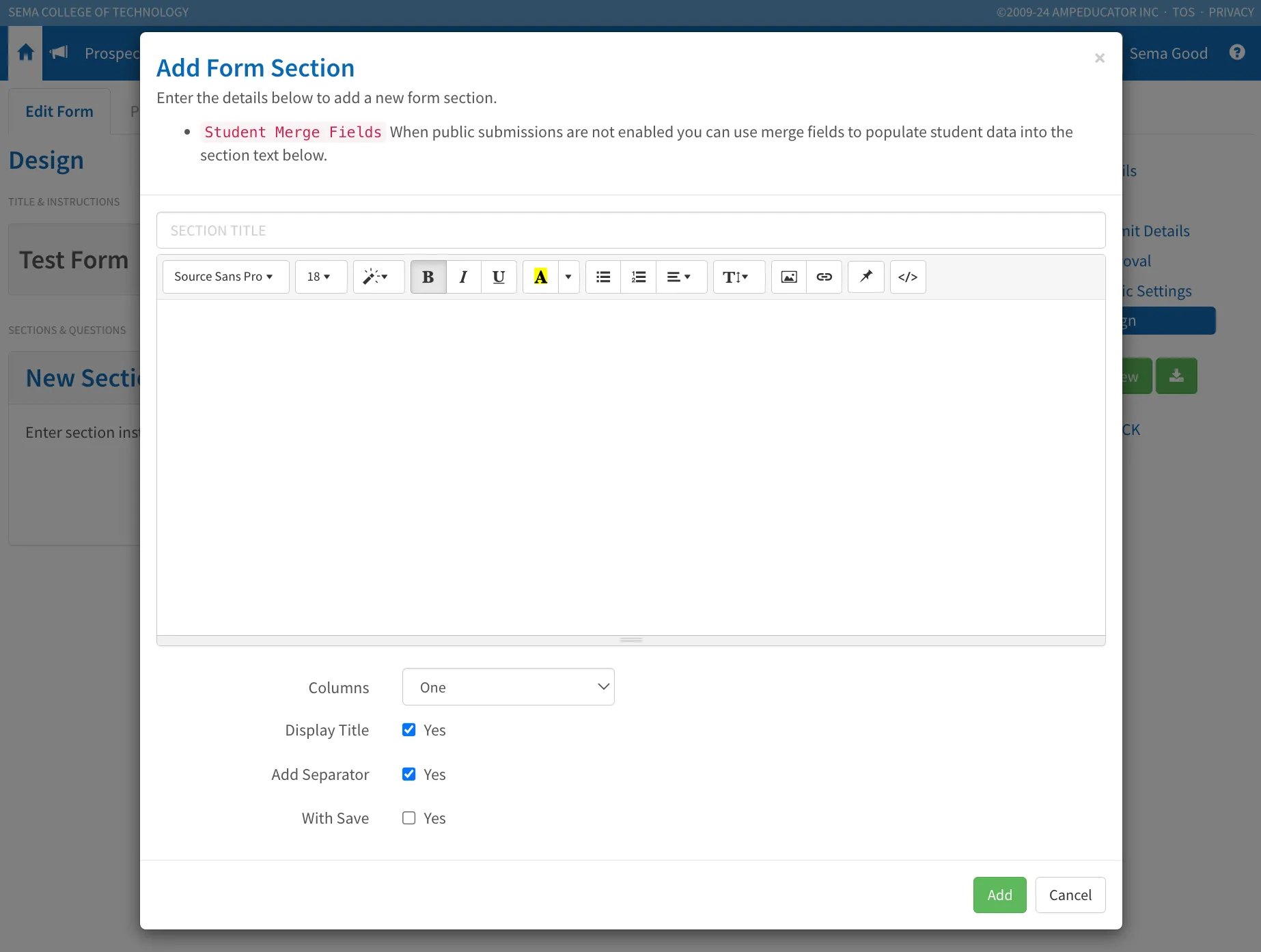This screenshot has width=1261, height=952.
Task: Insert a picture into the section text
Action: [789, 277]
